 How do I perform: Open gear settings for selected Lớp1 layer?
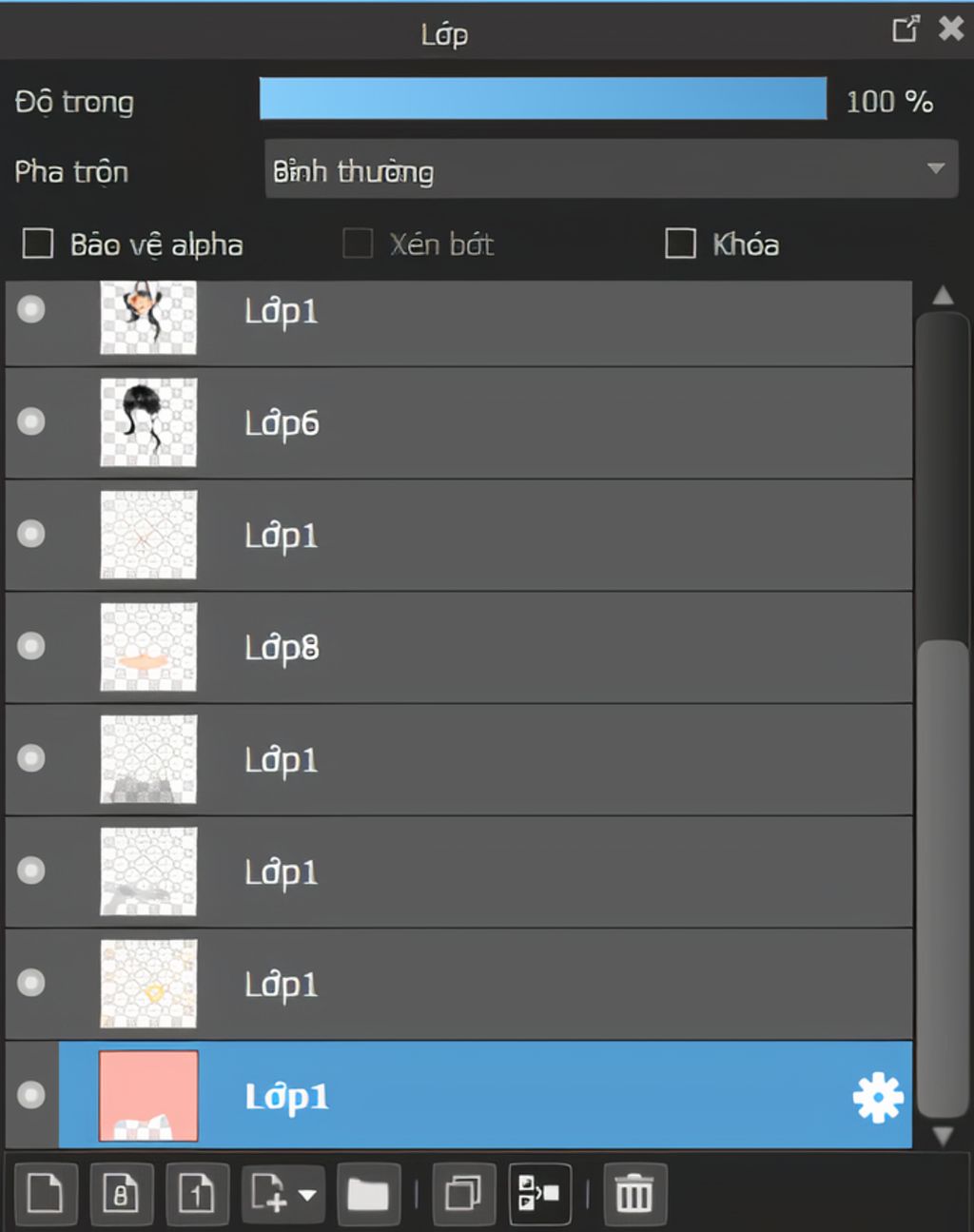coord(877,1097)
